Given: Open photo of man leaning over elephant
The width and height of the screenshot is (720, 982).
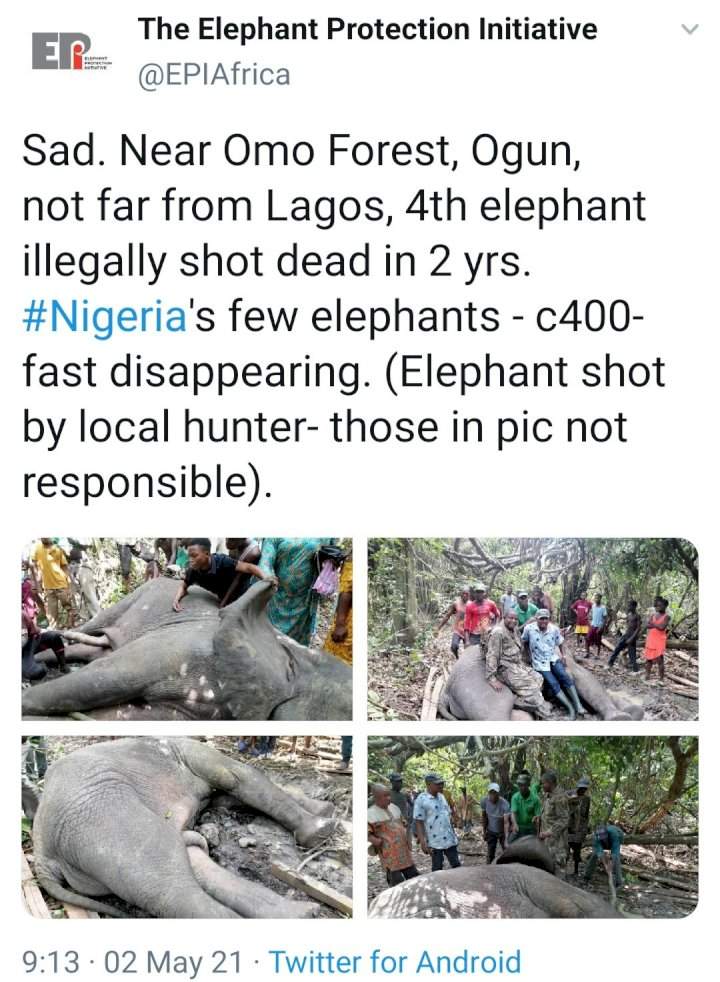Looking at the screenshot, I should (x=187, y=629).
